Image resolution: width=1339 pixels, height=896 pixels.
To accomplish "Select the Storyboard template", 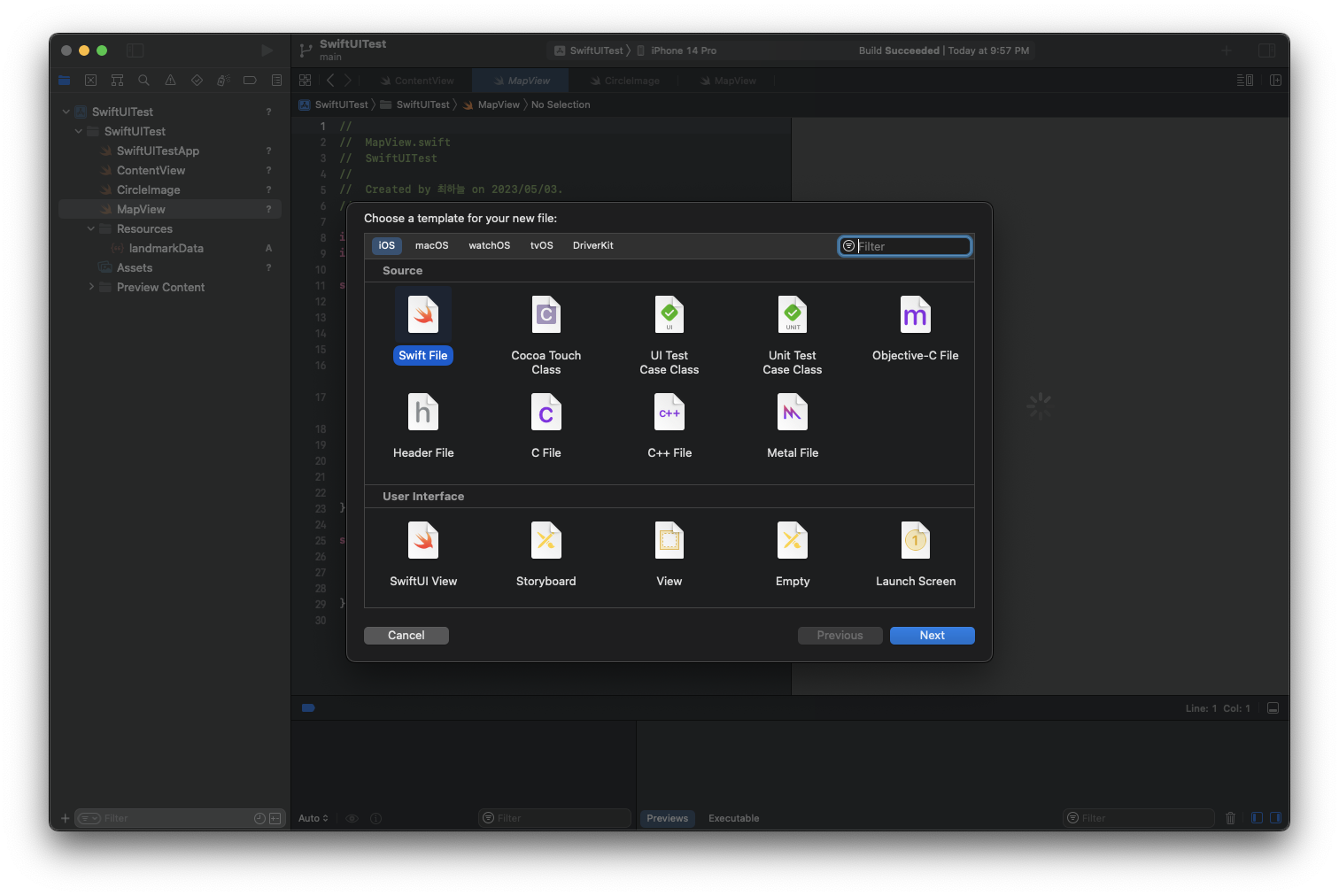I will [546, 553].
